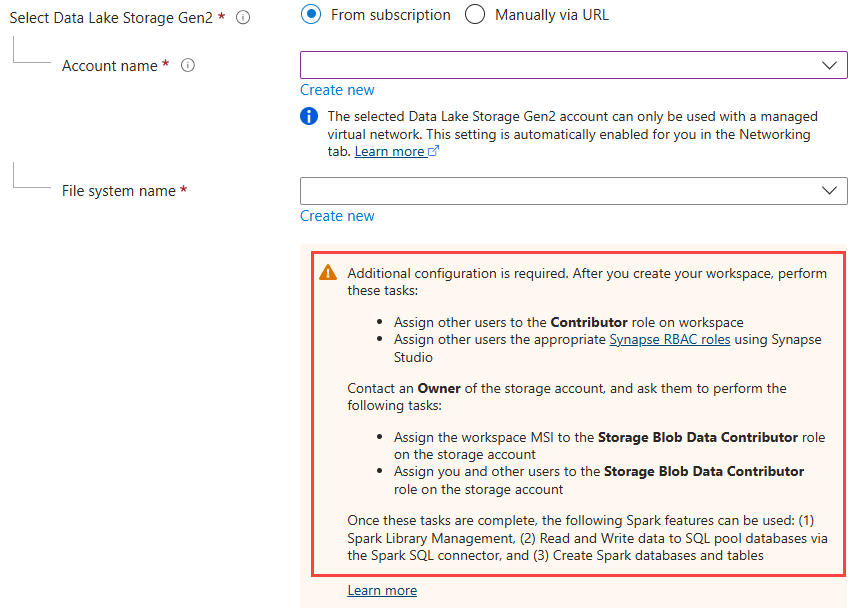Screen dimensions: 856x608
Task: Open the Synapse RBAC roles link
Action: 669,340
